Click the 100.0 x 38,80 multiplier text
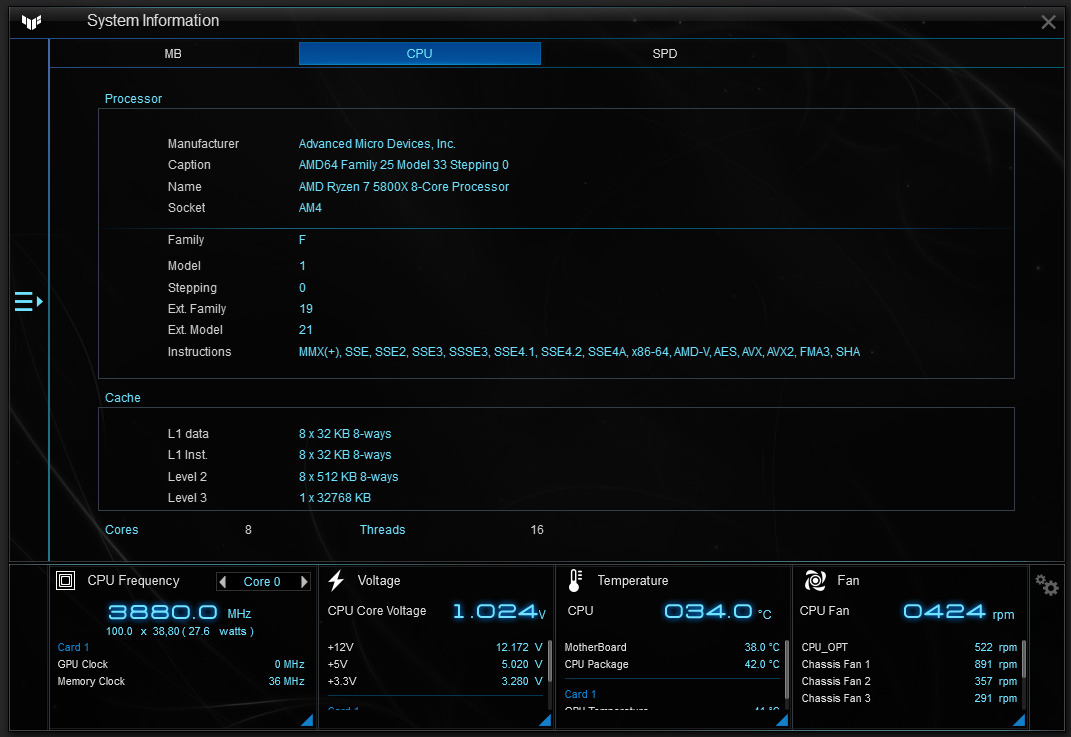The width and height of the screenshot is (1071, 737). [x=180, y=631]
